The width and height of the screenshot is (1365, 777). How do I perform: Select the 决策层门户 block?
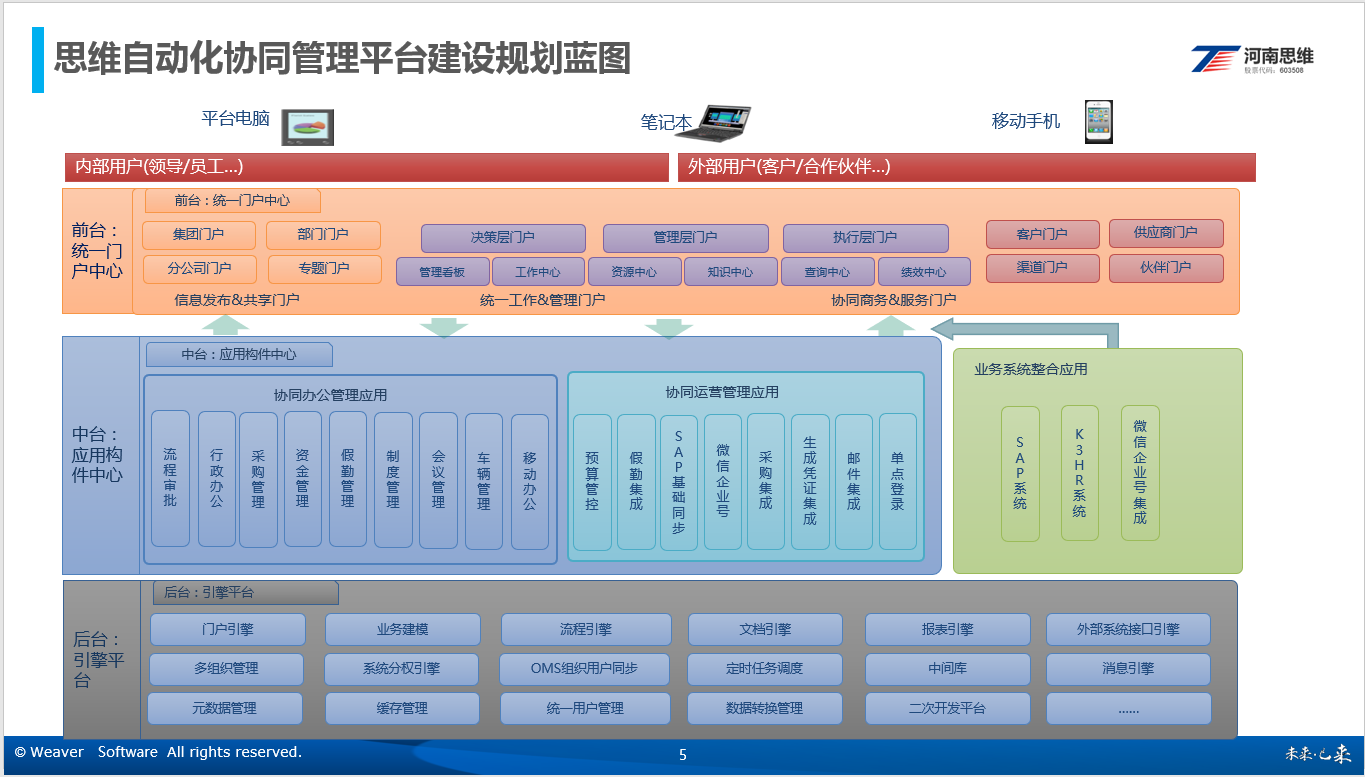pyautogui.click(x=503, y=238)
